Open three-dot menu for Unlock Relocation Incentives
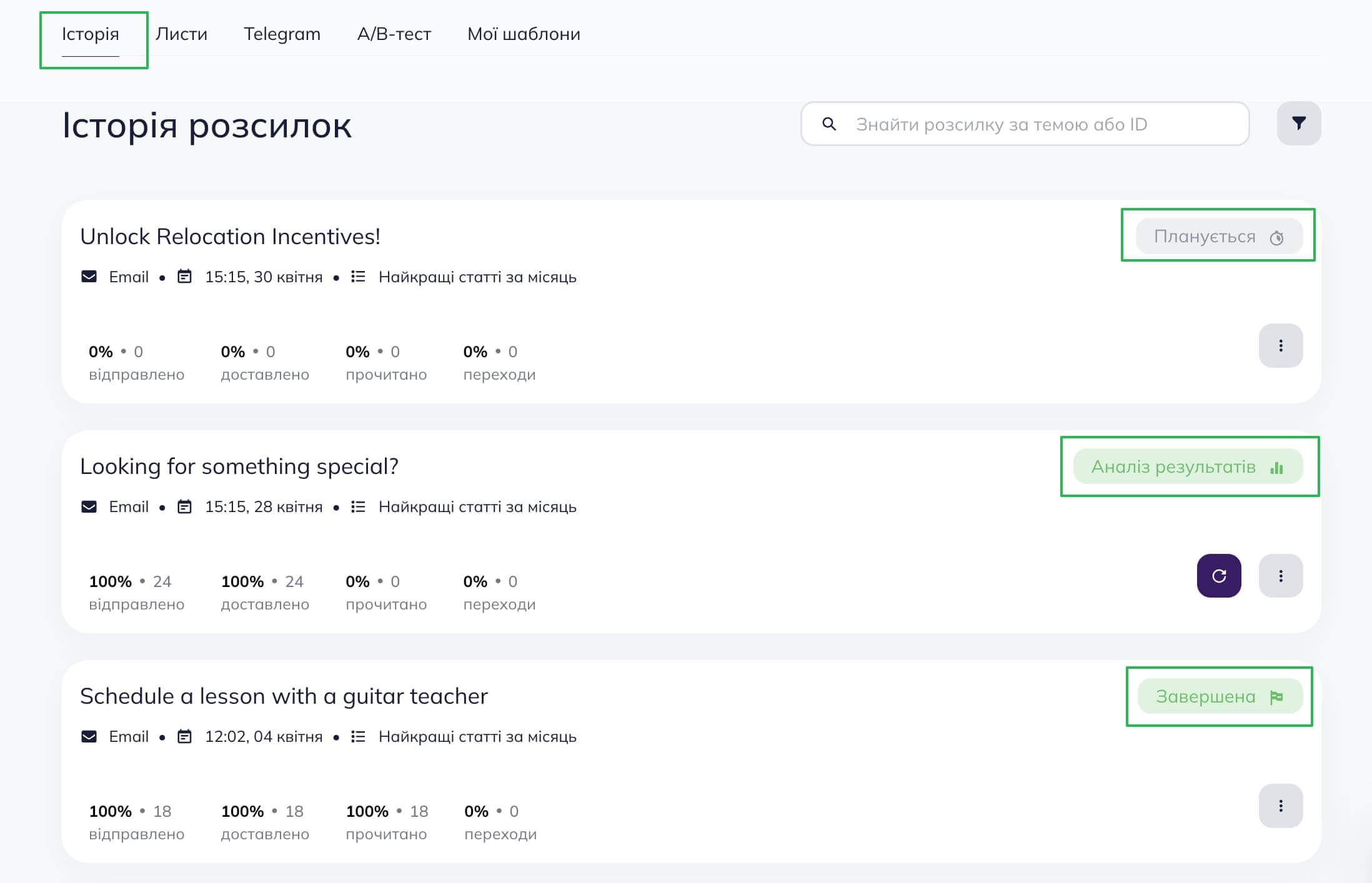The width and height of the screenshot is (1372, 883). point(1280,345)
